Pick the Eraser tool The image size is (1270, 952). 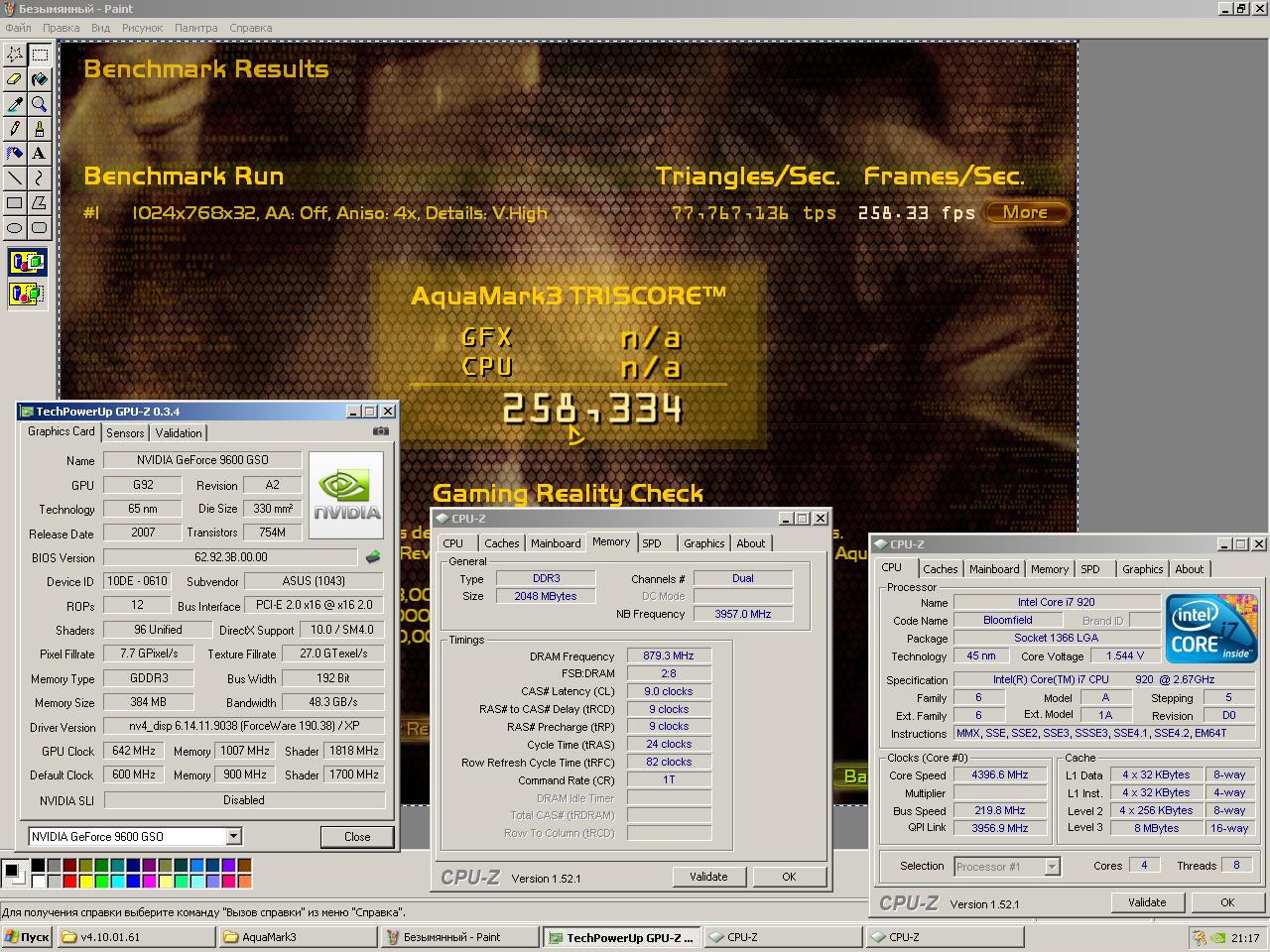coord(15,79)
